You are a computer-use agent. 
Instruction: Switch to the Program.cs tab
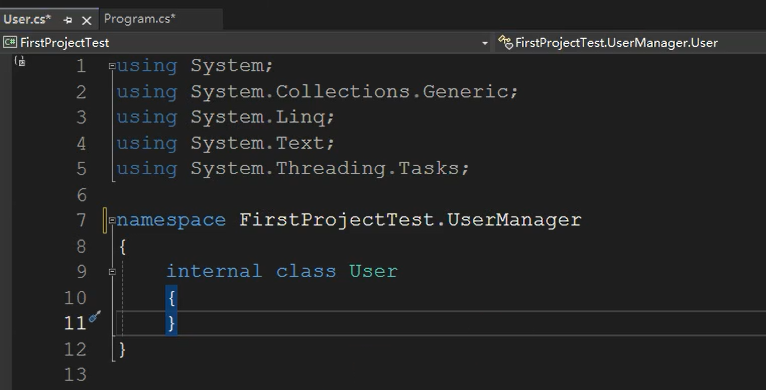click(x=139, y=19)
